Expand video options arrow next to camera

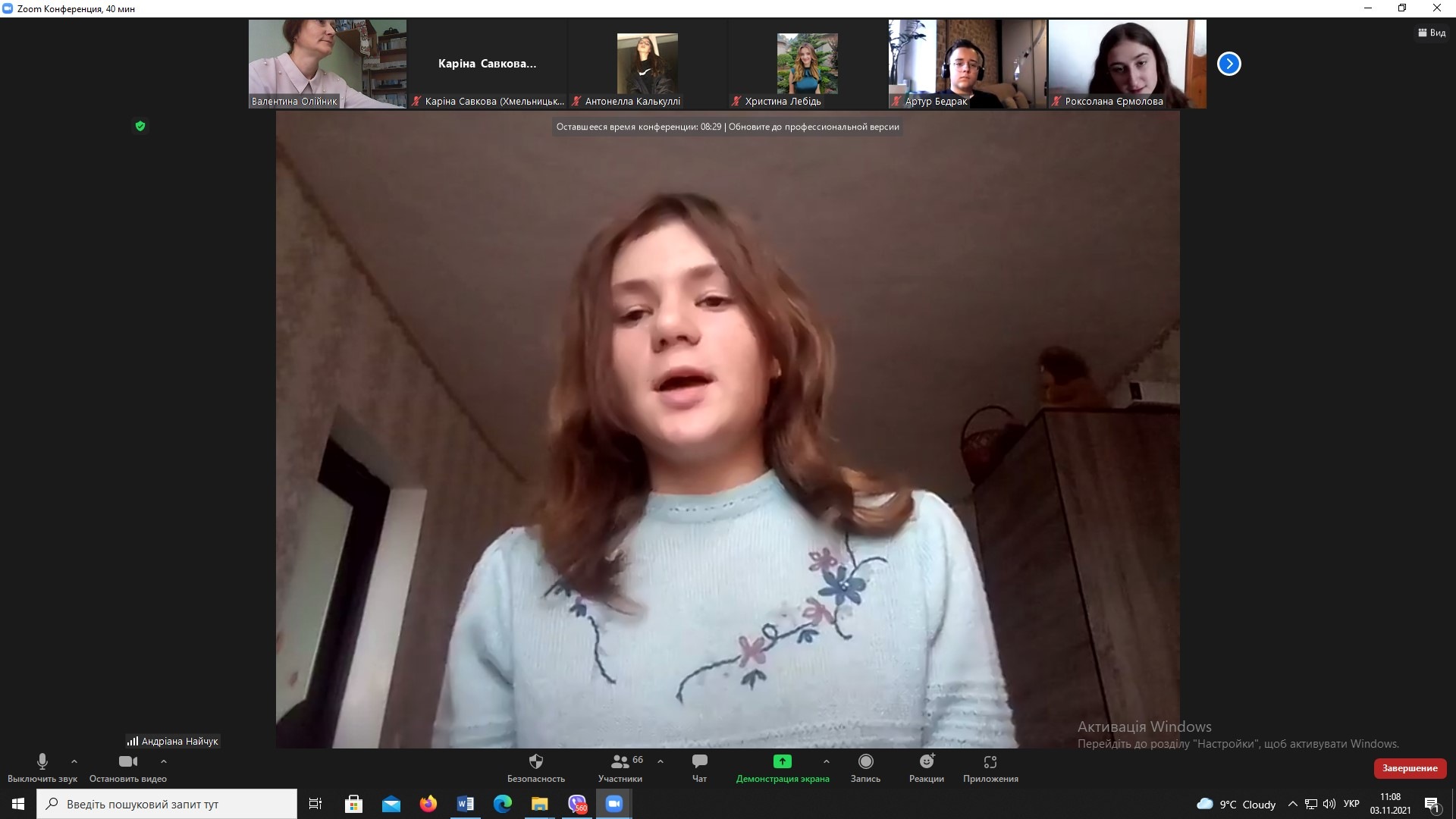tap(164, 761)
